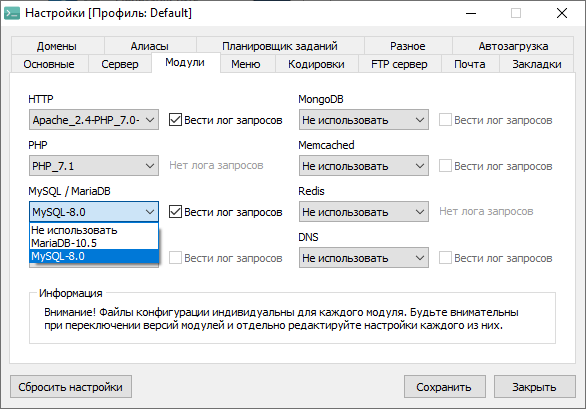Expand the DNS module dropdown

point(364,258)
